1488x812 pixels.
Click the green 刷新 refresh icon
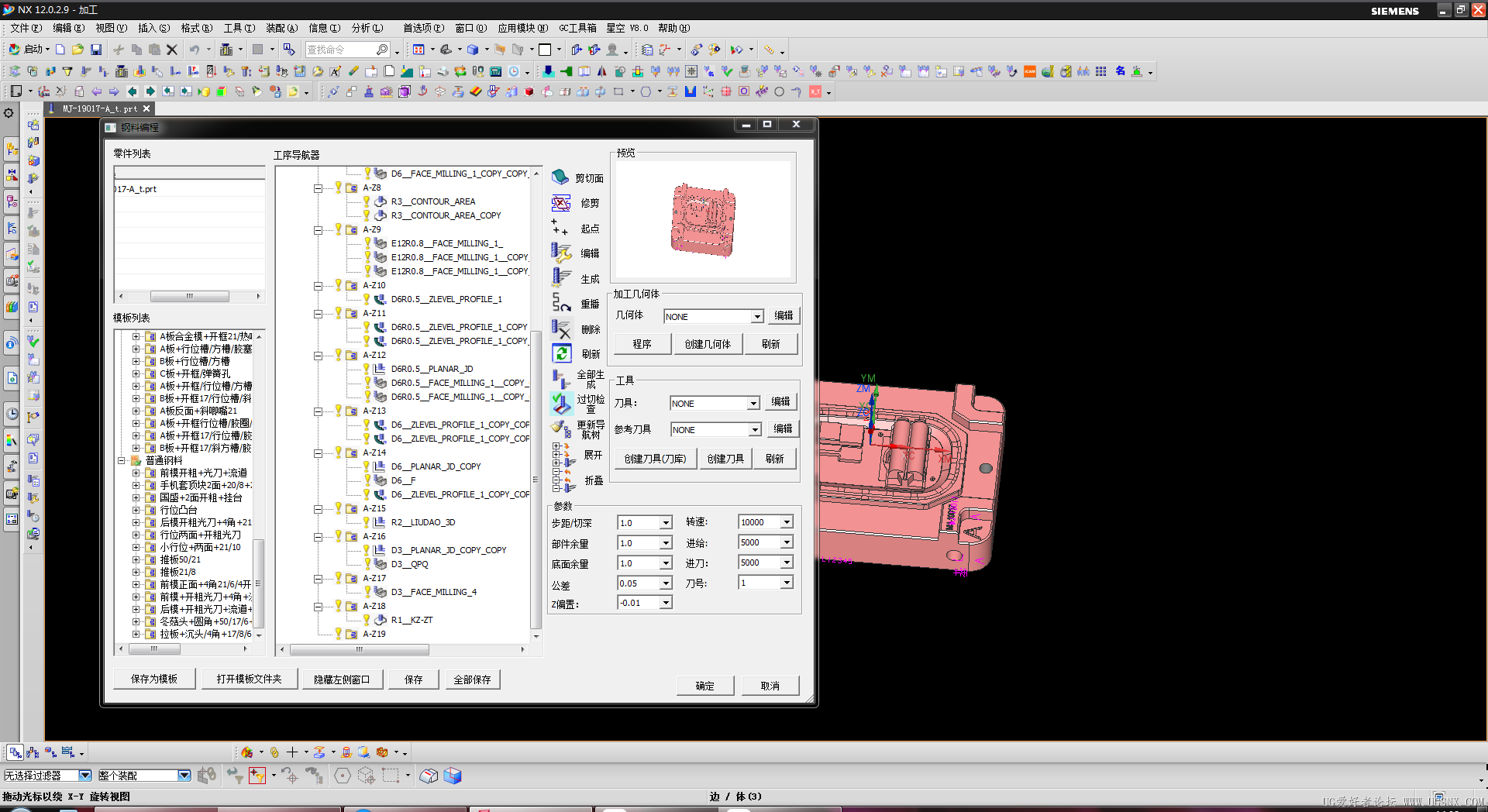(x=561, y=353)
